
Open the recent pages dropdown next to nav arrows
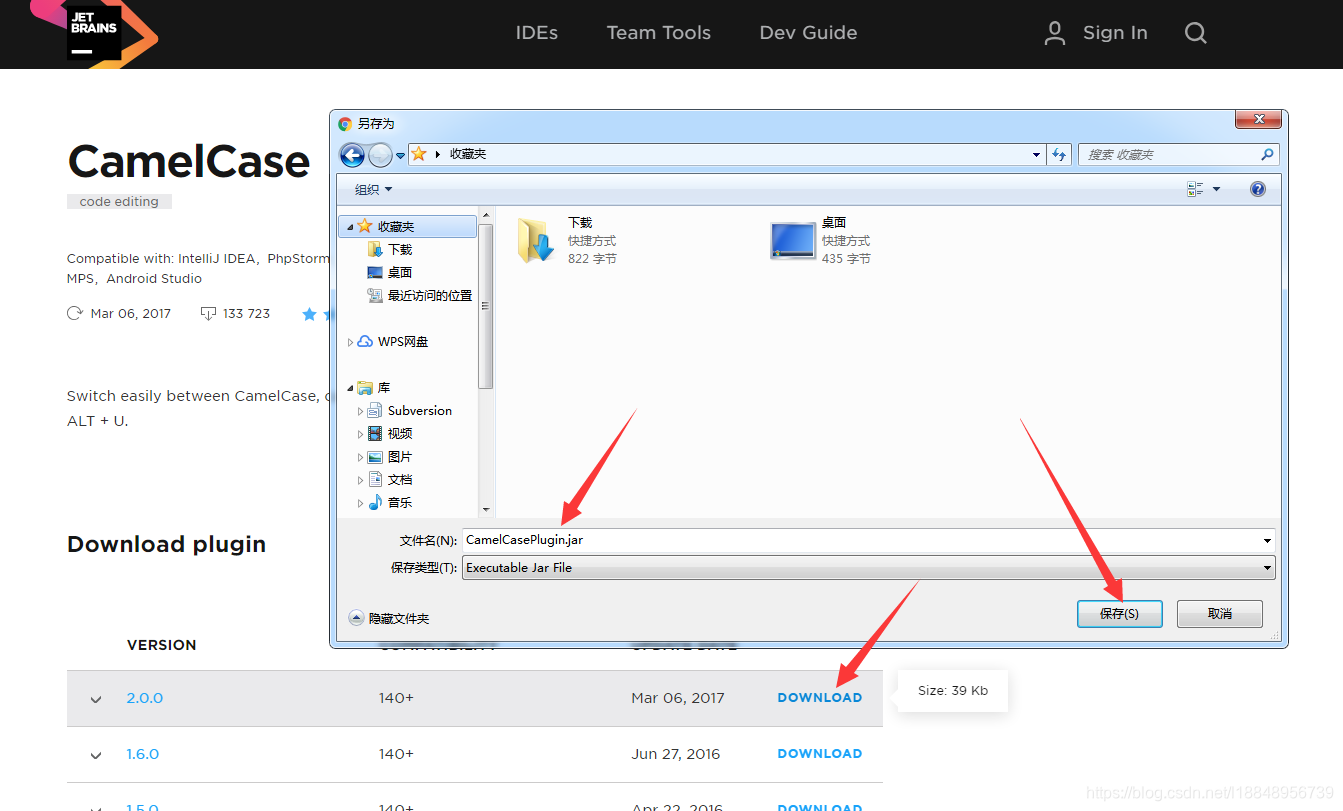pos(401,155)
